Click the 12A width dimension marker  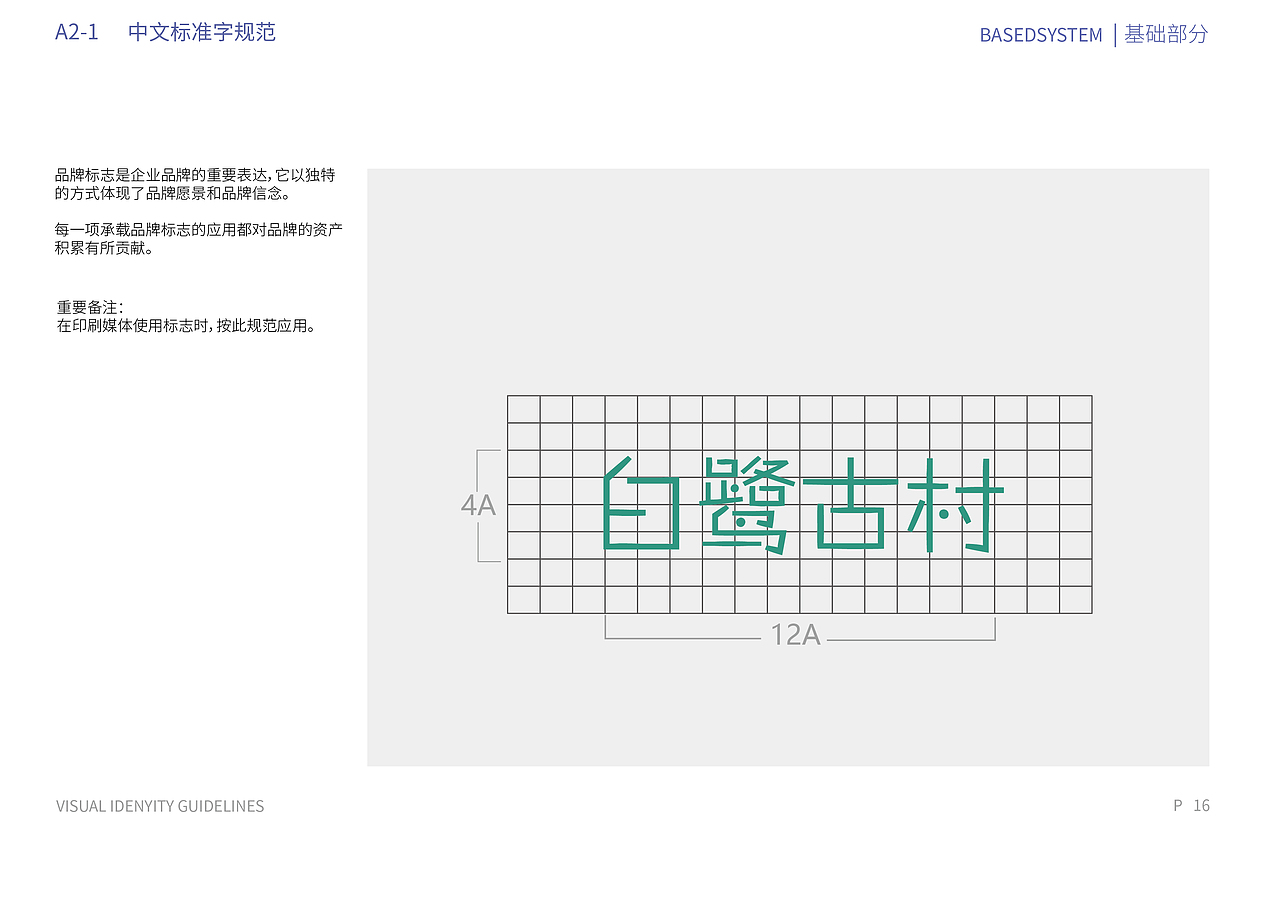pyautogui.click(x=795, y=633)
